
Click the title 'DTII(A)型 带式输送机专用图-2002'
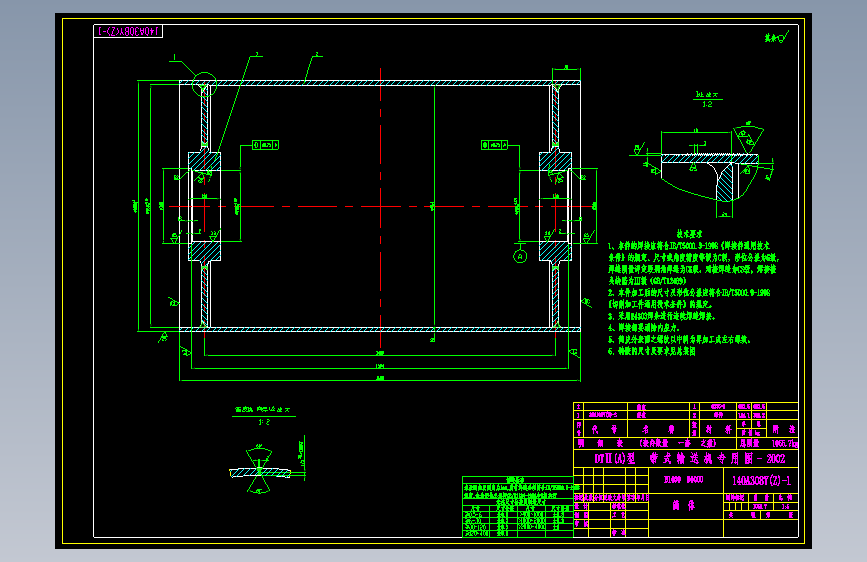point(690,459)
